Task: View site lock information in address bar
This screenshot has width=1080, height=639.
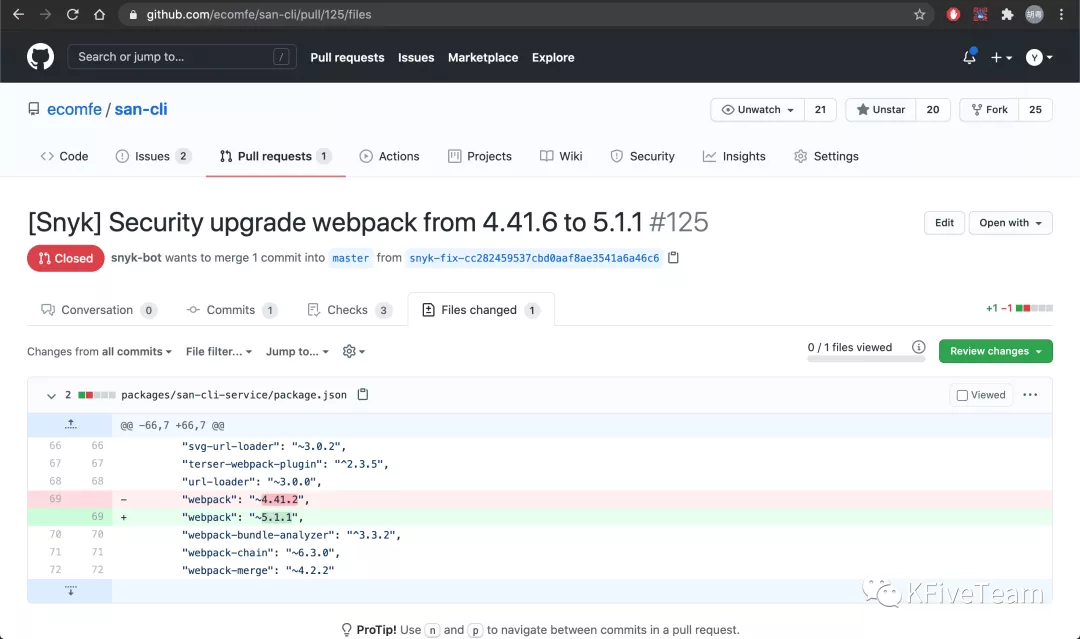Action: tap(133, 14)
